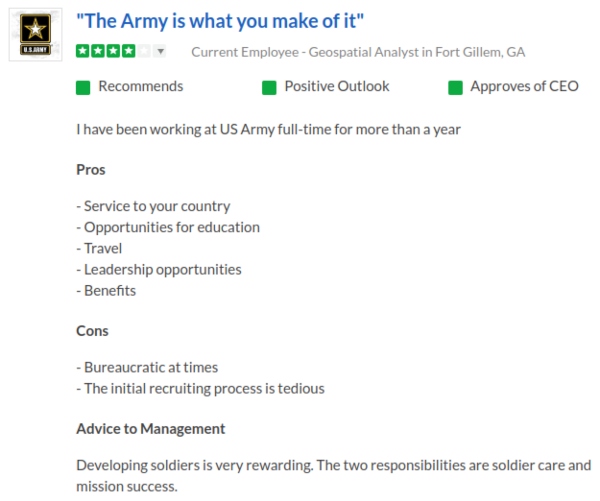Expand the star rating details dropdown arrow
Viewport: 600px width, 501px height.
[x=160, y=51]
